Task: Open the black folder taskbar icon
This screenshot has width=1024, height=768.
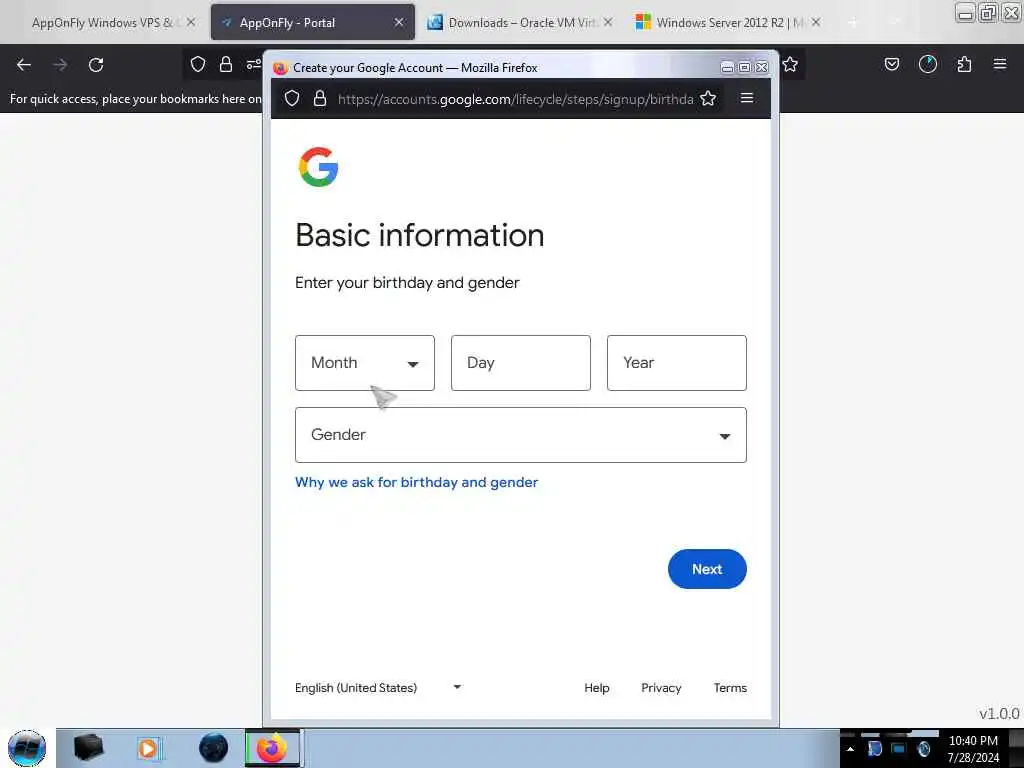Action: coord(89,748)
